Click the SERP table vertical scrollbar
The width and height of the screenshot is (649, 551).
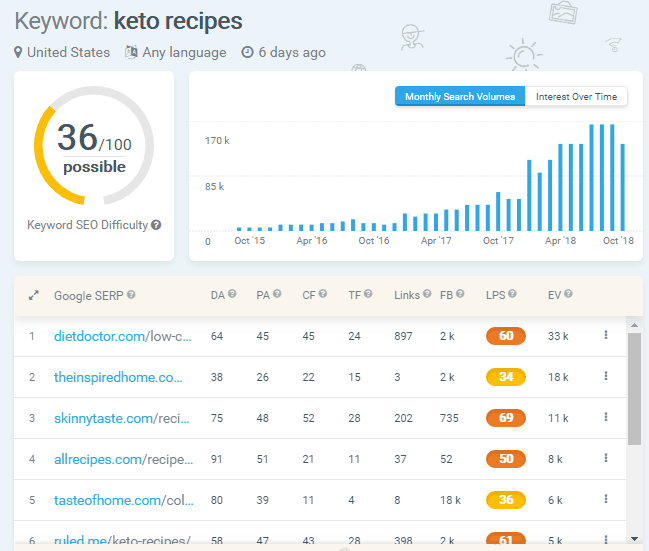tap(633, 390)
